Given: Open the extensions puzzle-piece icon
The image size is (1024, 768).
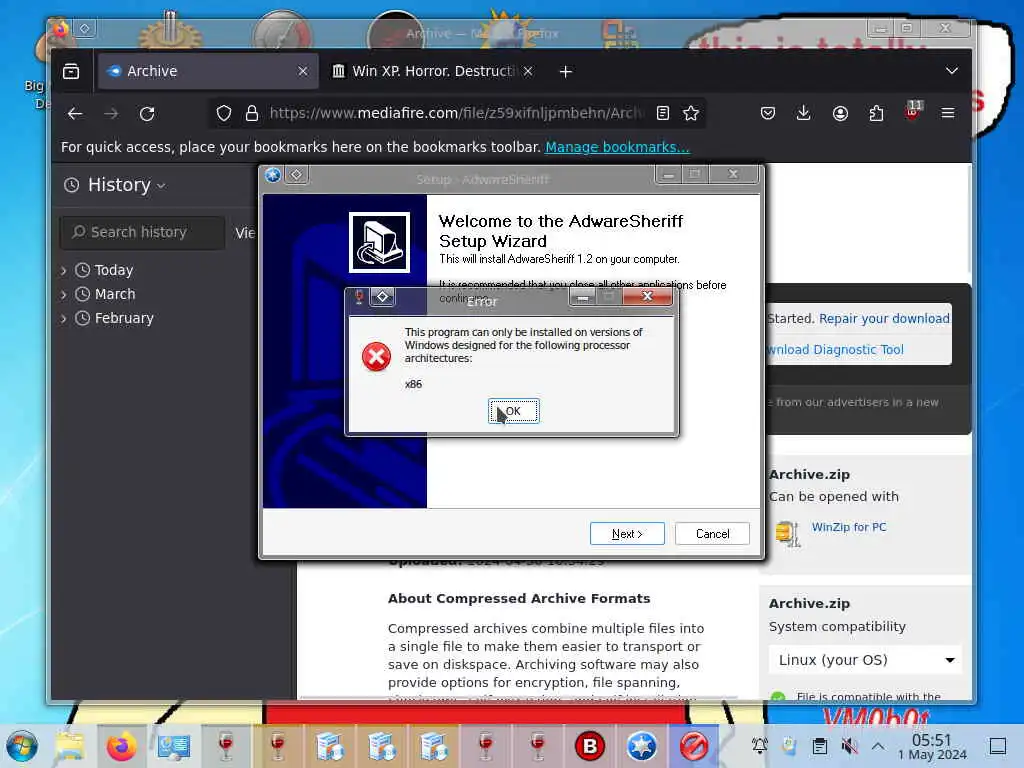Looking at the screenshot, I should point(876,114).
